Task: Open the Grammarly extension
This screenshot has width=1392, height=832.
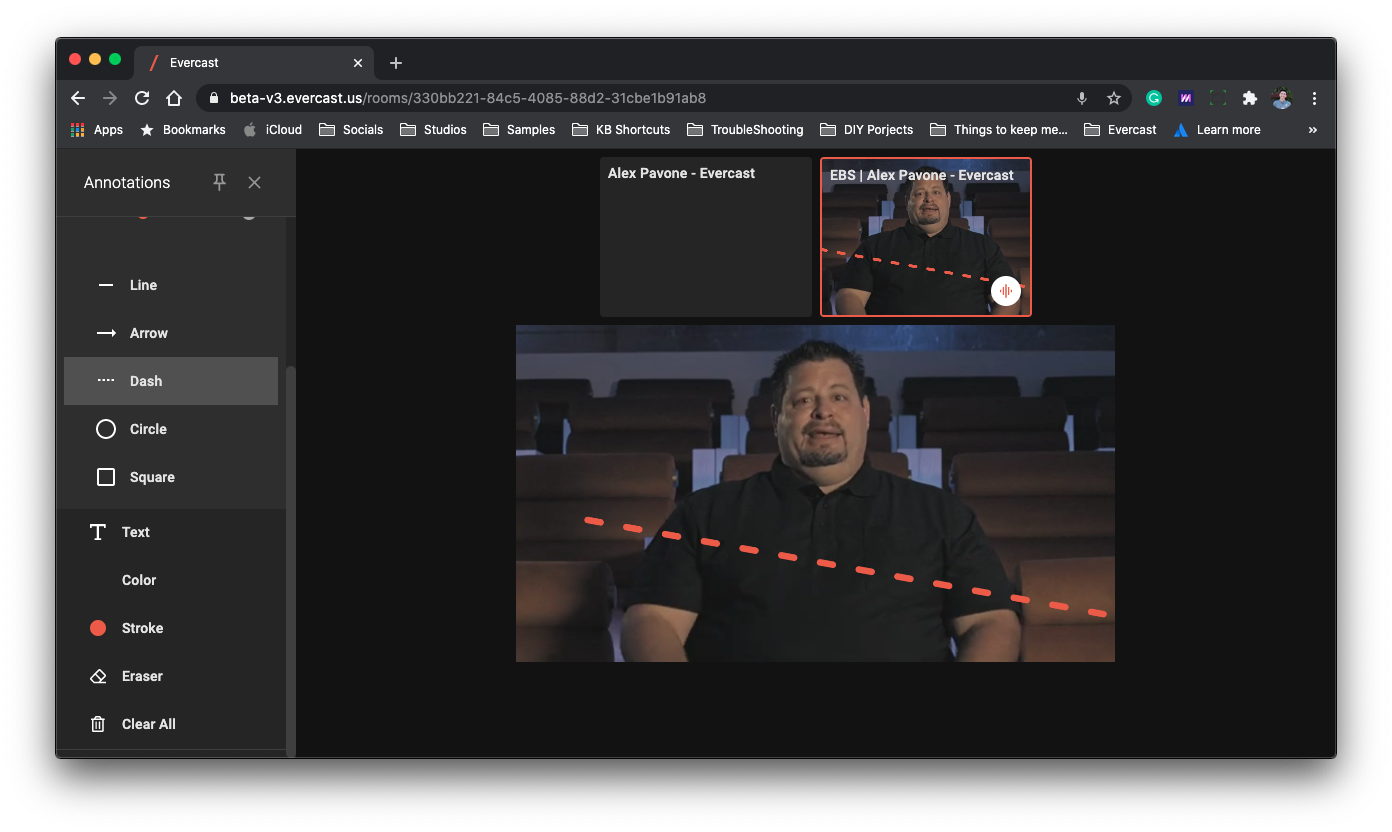Action: [1154, 98]
